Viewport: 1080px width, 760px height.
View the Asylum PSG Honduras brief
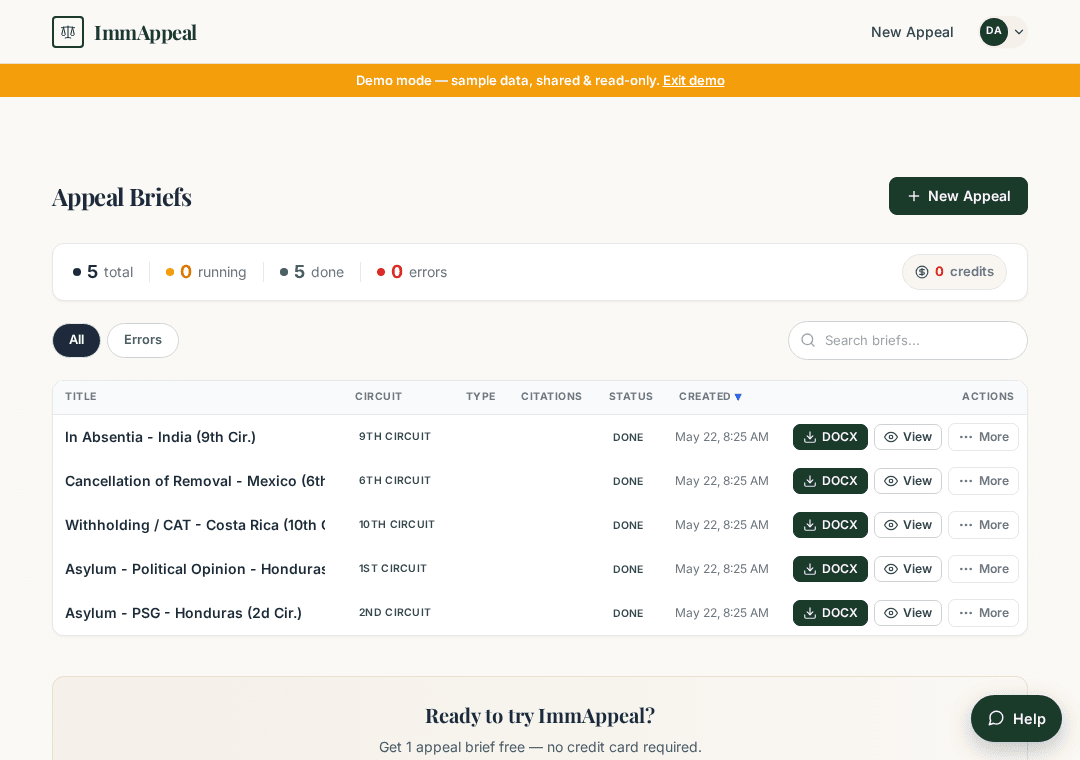pyautogui.click(x=908, y=613)
